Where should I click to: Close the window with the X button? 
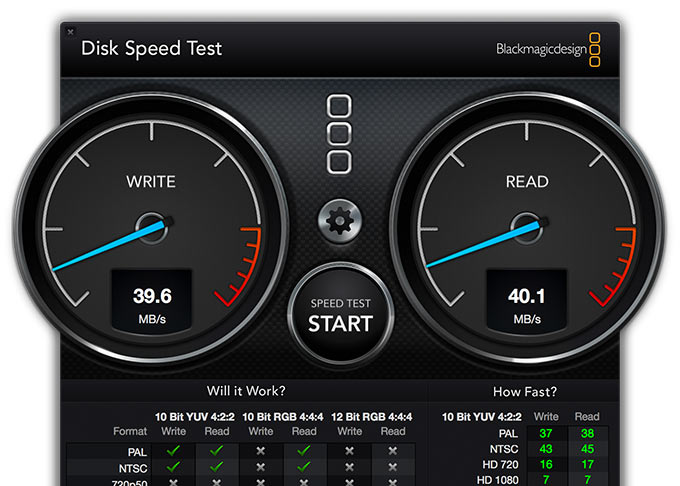tap(70, 32)
